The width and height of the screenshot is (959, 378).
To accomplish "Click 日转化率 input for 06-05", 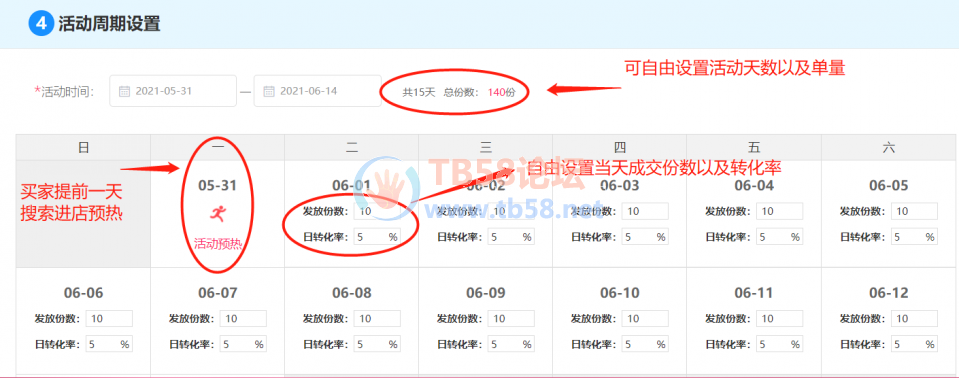I will pyautogui.click(x=914, y=237).
